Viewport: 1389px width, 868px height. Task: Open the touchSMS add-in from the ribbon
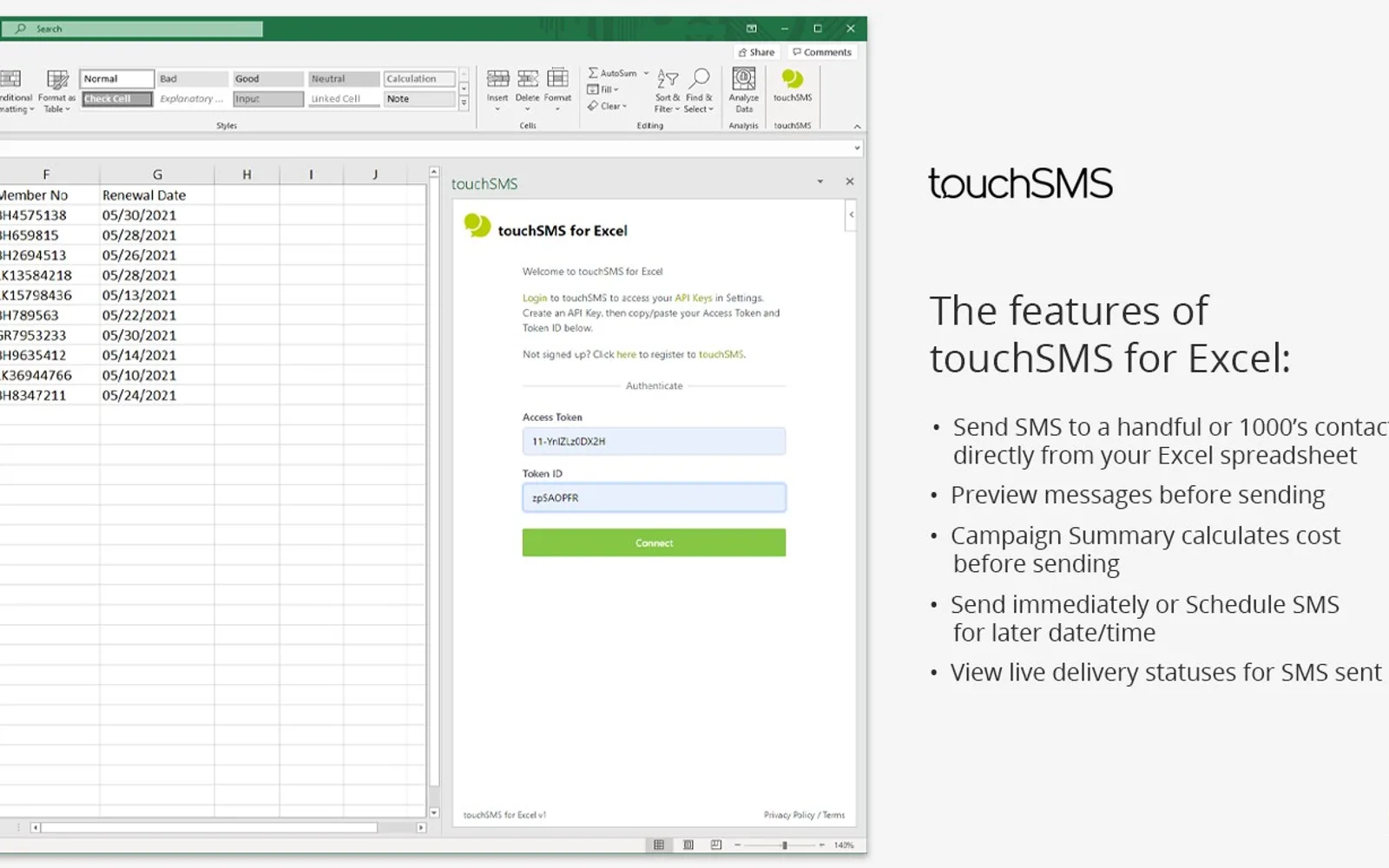[x=792, y=87]
